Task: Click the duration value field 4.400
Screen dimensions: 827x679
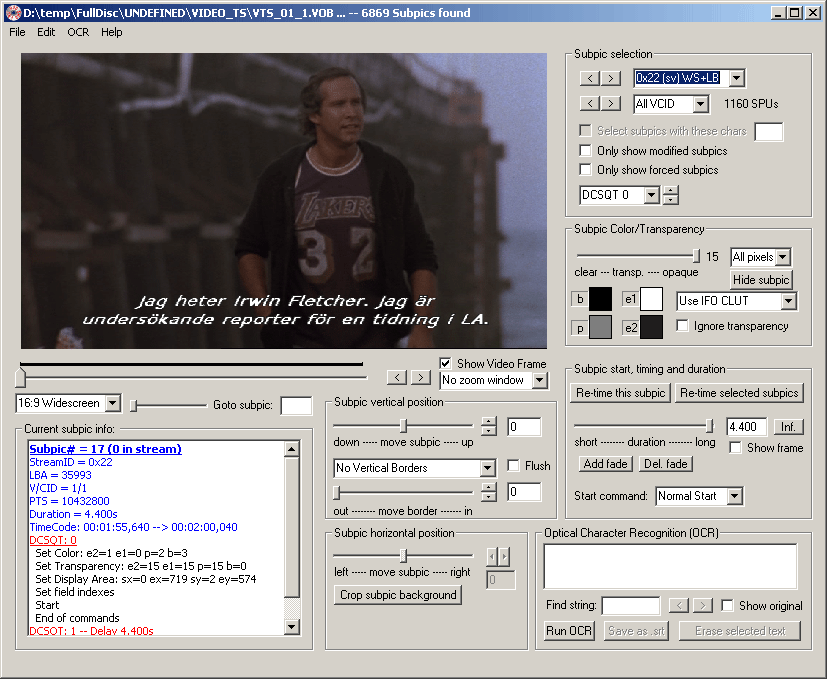Action: (746, 426)
